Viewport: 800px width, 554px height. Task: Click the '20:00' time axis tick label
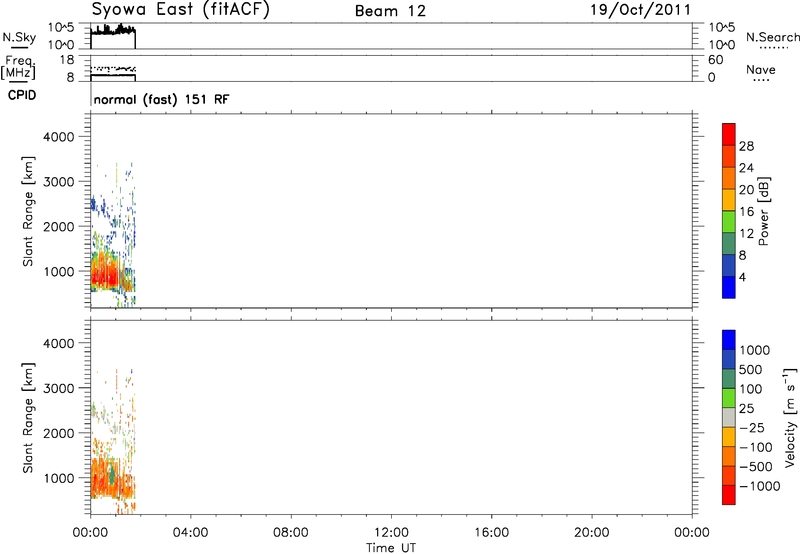coord(591,533)
